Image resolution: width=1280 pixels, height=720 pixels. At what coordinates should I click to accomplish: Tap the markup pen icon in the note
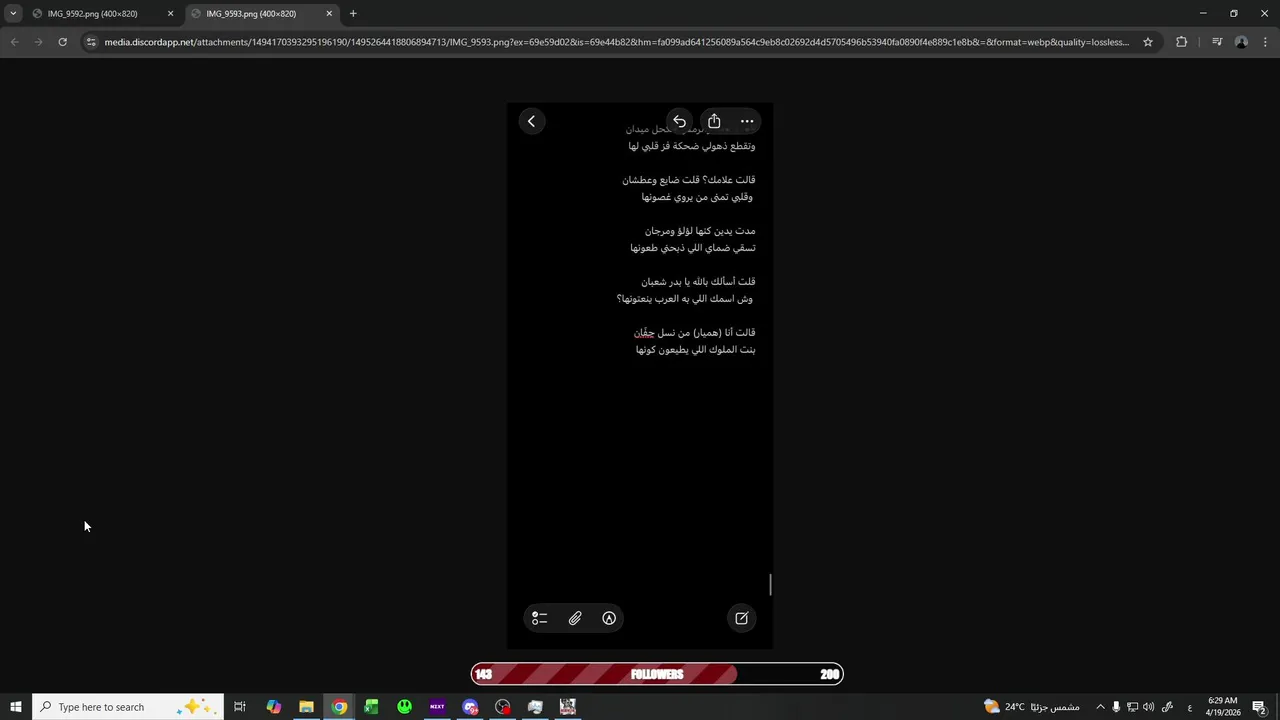609,618
